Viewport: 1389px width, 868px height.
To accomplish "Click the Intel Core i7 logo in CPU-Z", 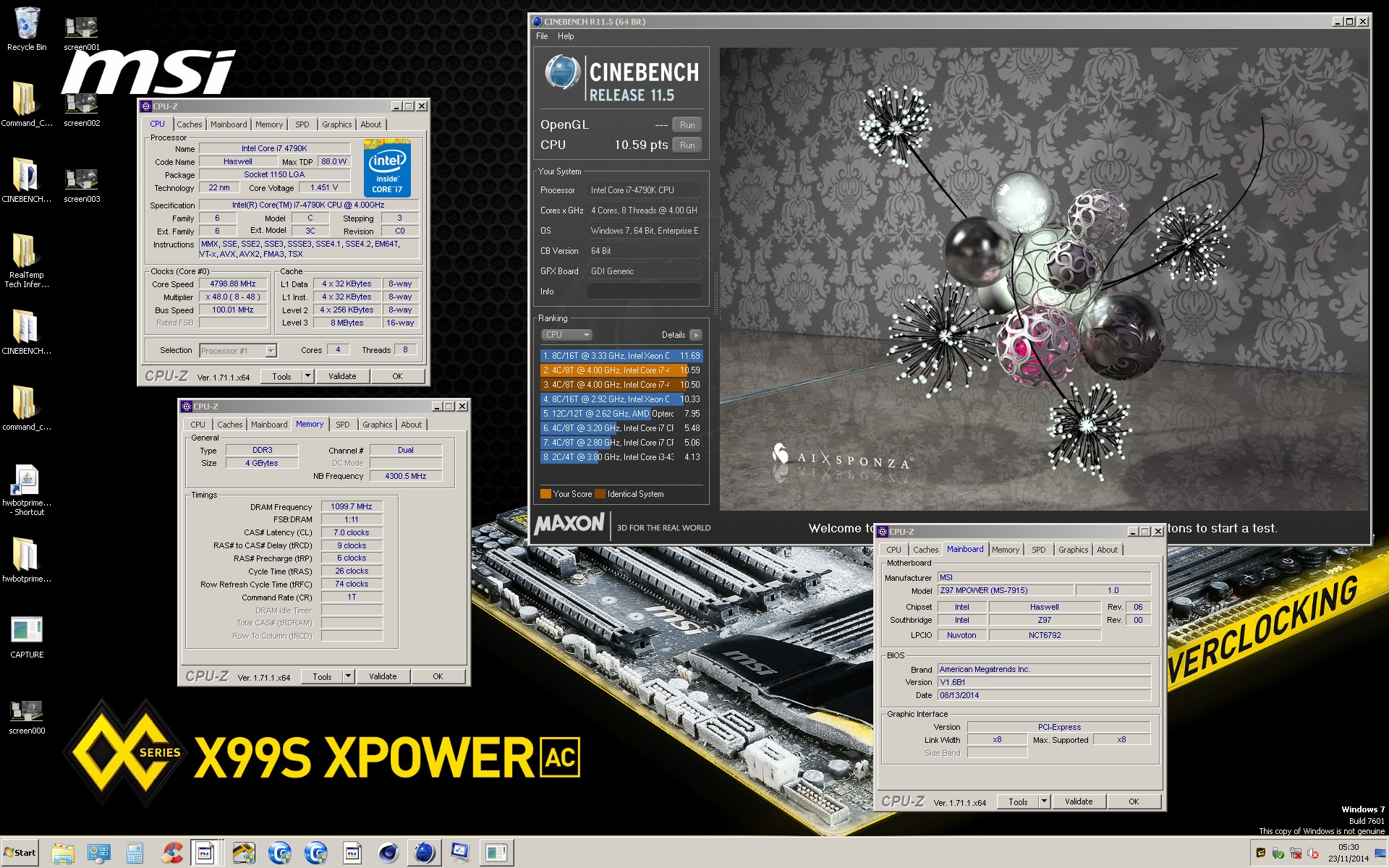I will coord(387,169).
